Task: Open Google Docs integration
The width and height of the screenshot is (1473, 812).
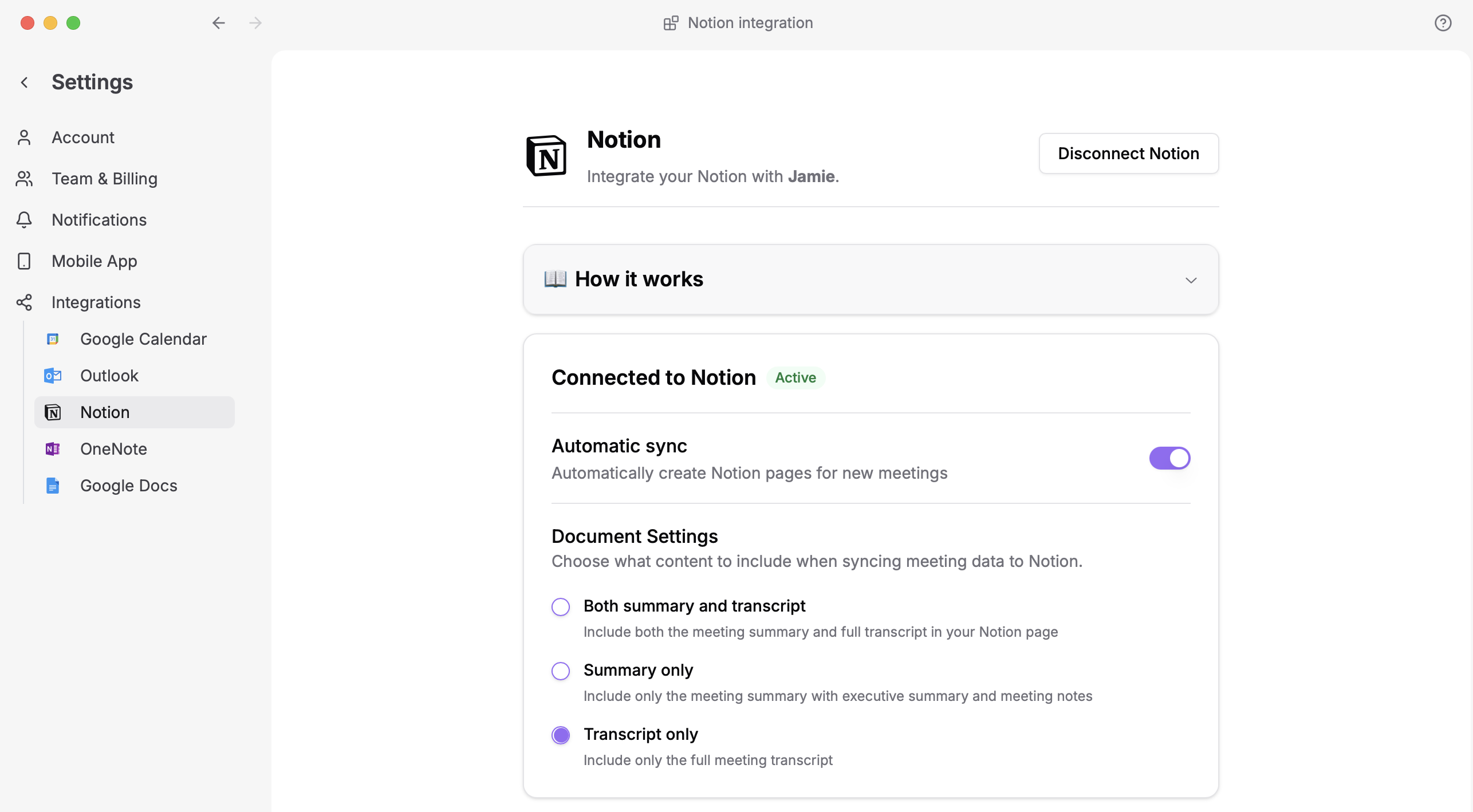Action: [x=135, y=486]
